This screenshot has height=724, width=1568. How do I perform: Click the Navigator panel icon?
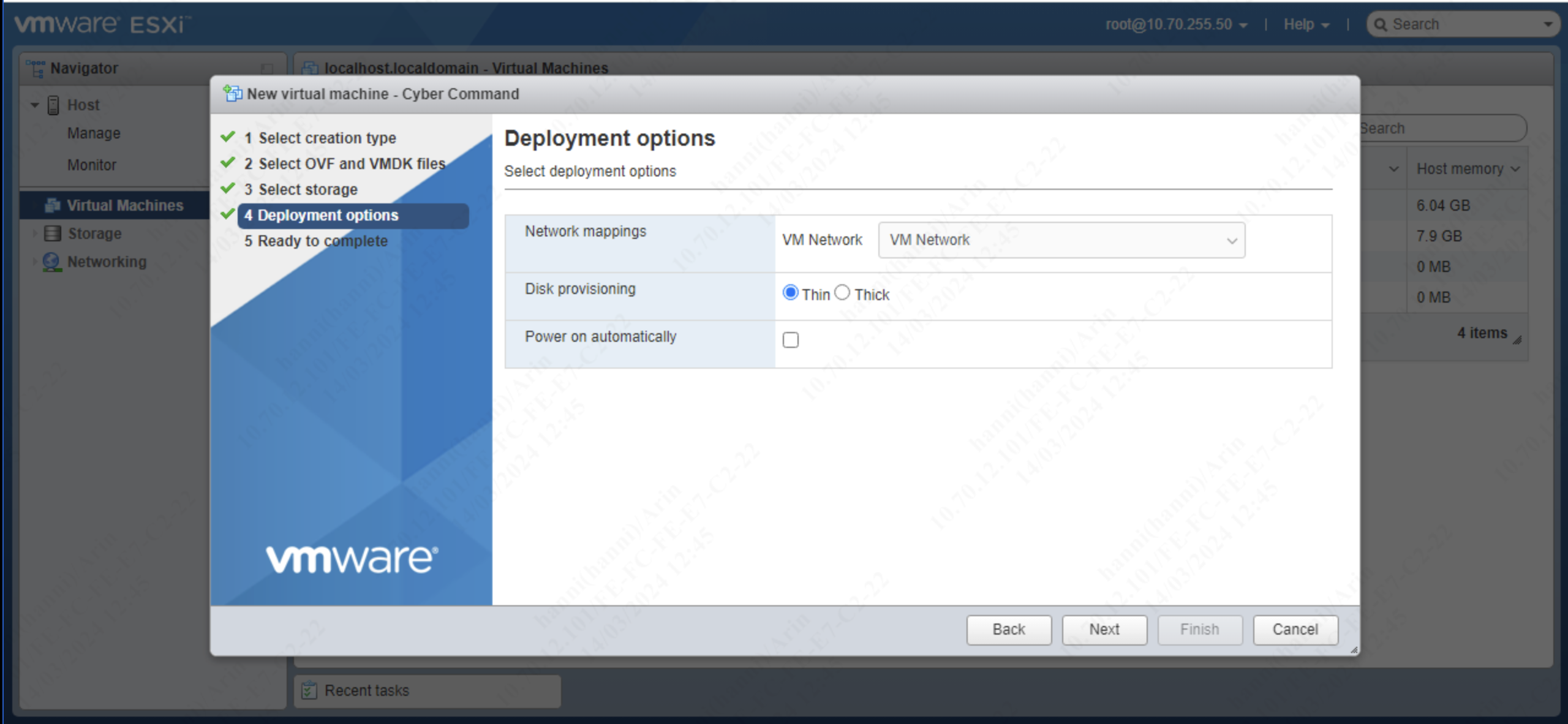coord(36,67)
